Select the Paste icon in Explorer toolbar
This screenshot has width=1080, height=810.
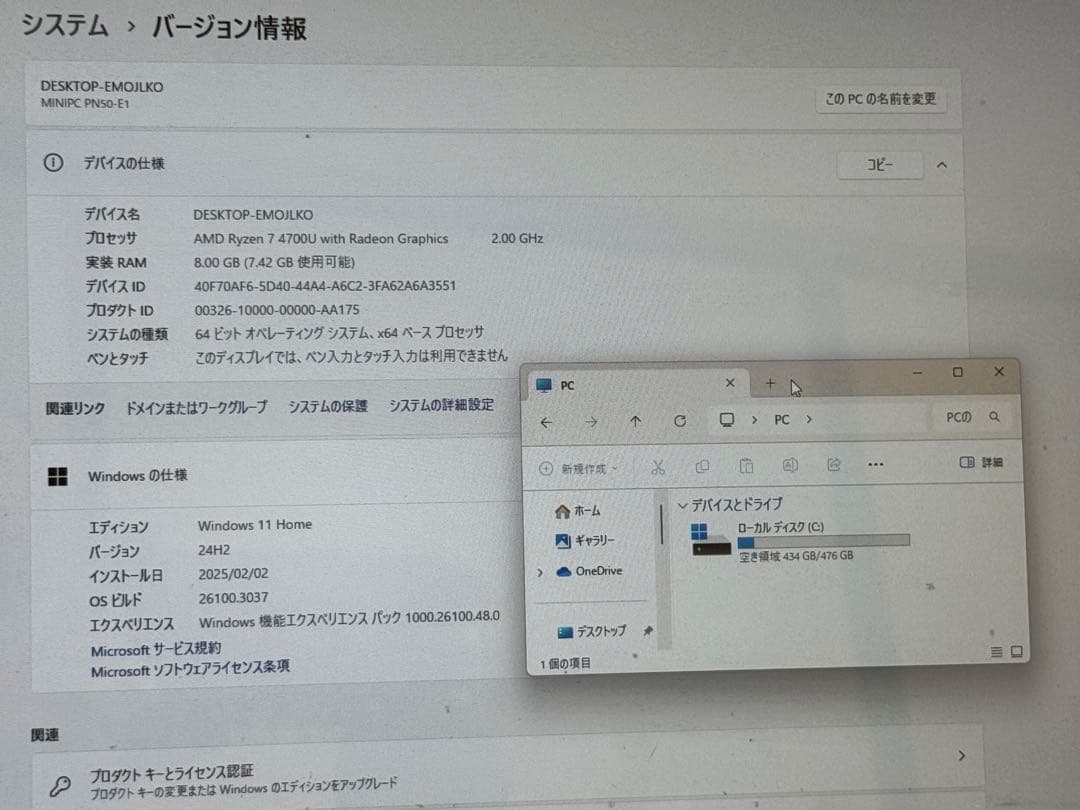745,465
